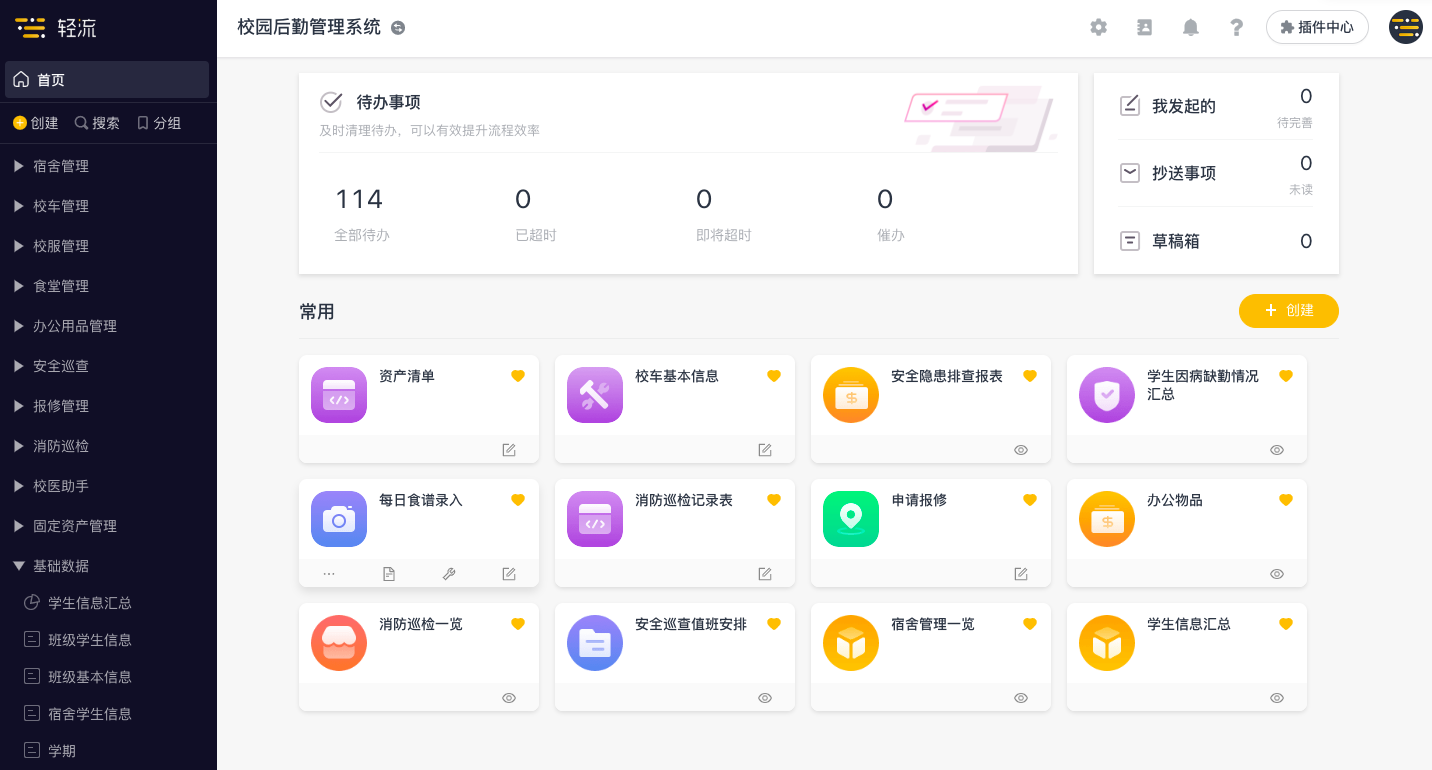This screenshot has width=1432, height=770.
Task: Click the edit icon on 消防巡检记录表 card
Action: tap(765, 574)
